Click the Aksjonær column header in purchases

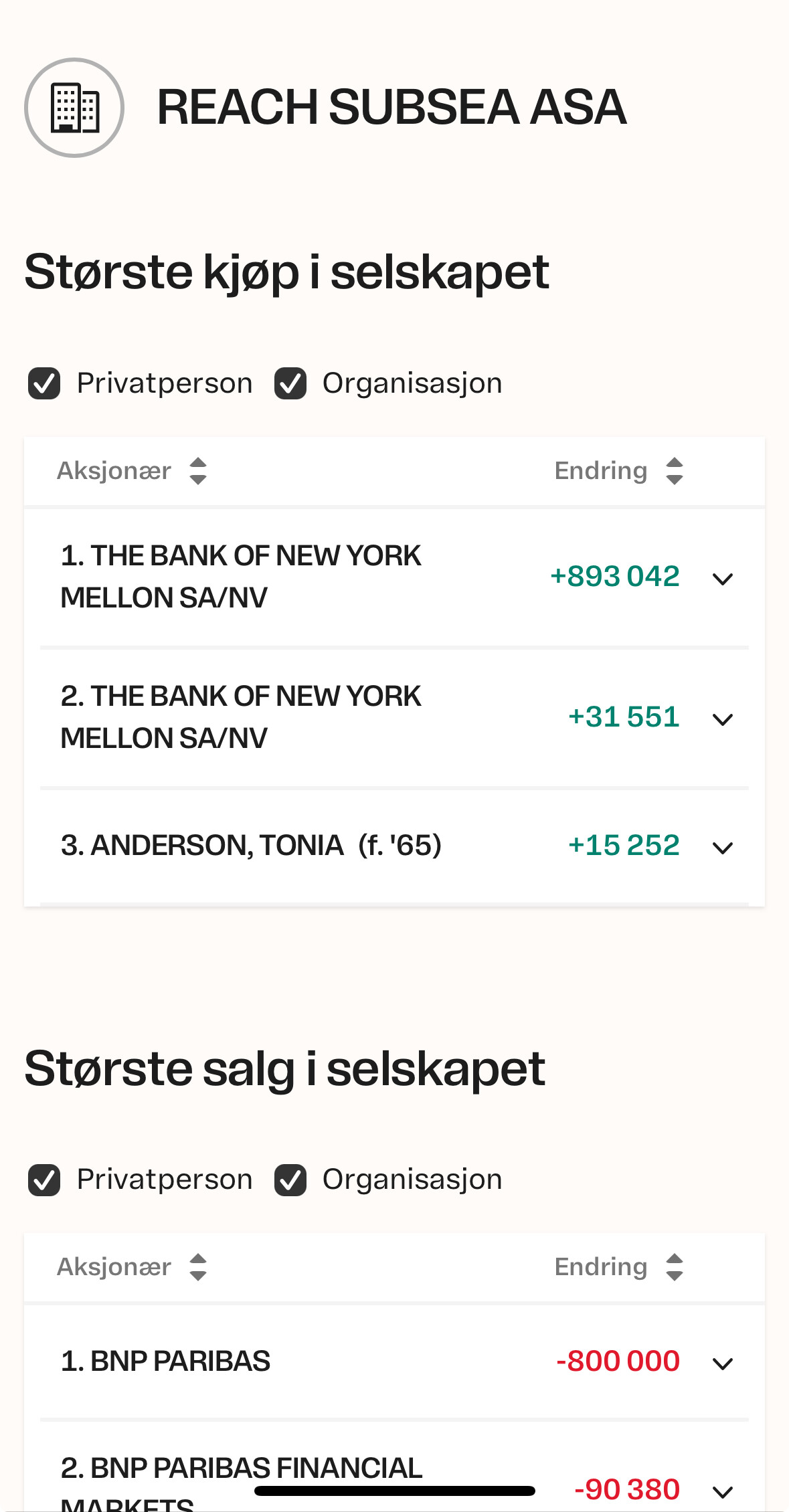[x=114, y=471]
